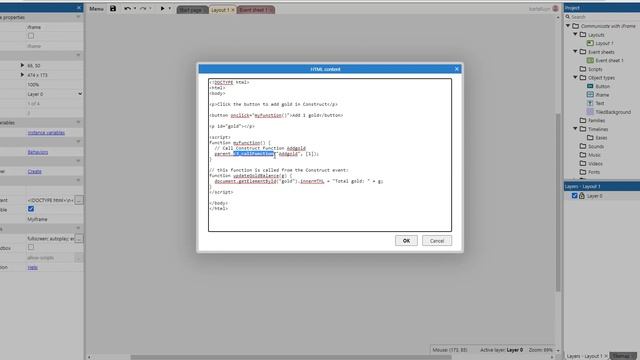Switch to the Layout 1 tab
The image size is (640, 360).
coord(220,10)
